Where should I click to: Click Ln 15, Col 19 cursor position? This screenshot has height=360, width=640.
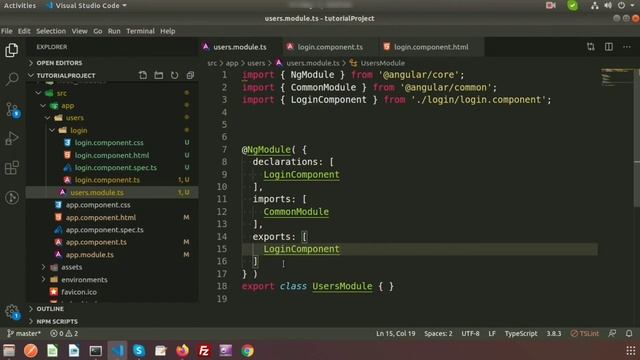396,333
